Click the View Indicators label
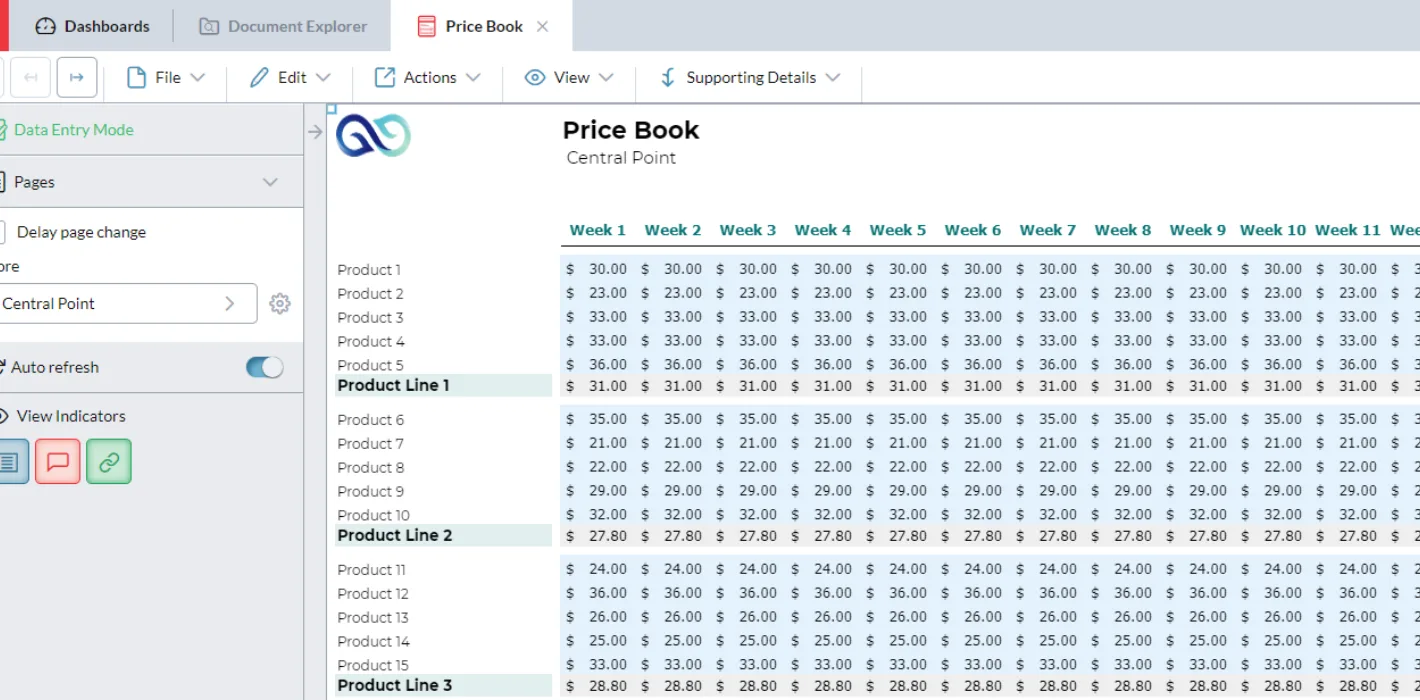Viewport: 1420px width, 700px height. coord(71,416)
